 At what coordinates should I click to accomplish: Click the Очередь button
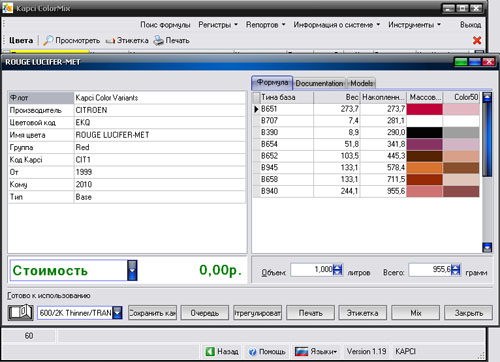(x=205, y=313)
